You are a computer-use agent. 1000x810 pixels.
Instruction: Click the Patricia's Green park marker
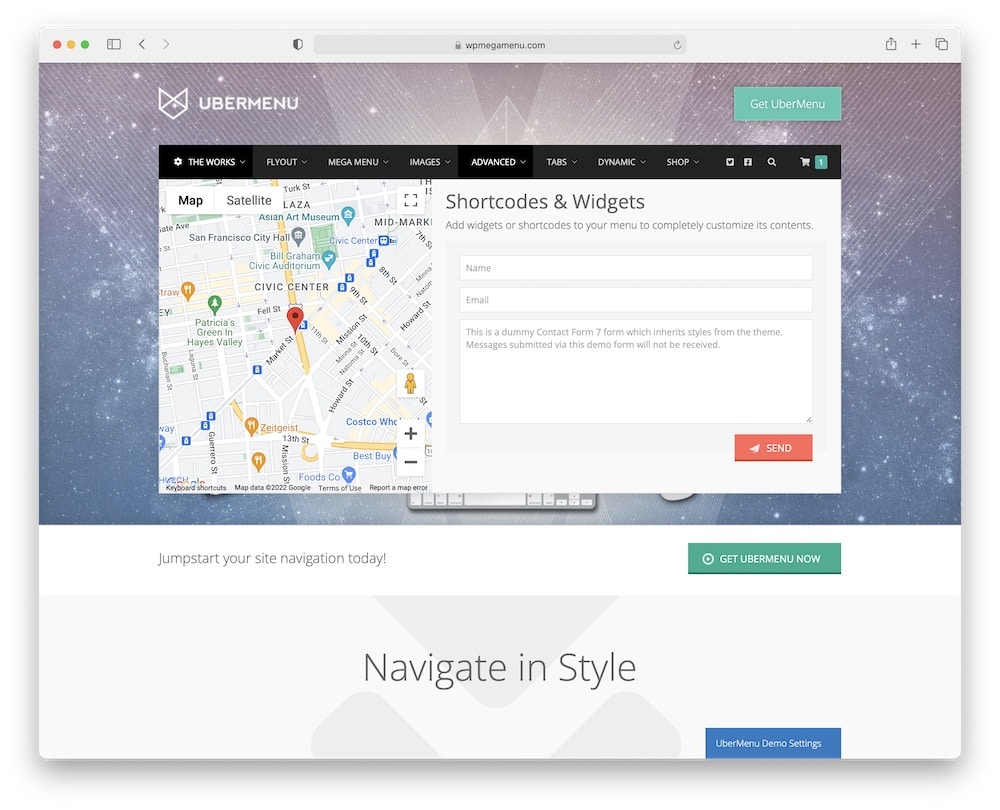point(214,304)
